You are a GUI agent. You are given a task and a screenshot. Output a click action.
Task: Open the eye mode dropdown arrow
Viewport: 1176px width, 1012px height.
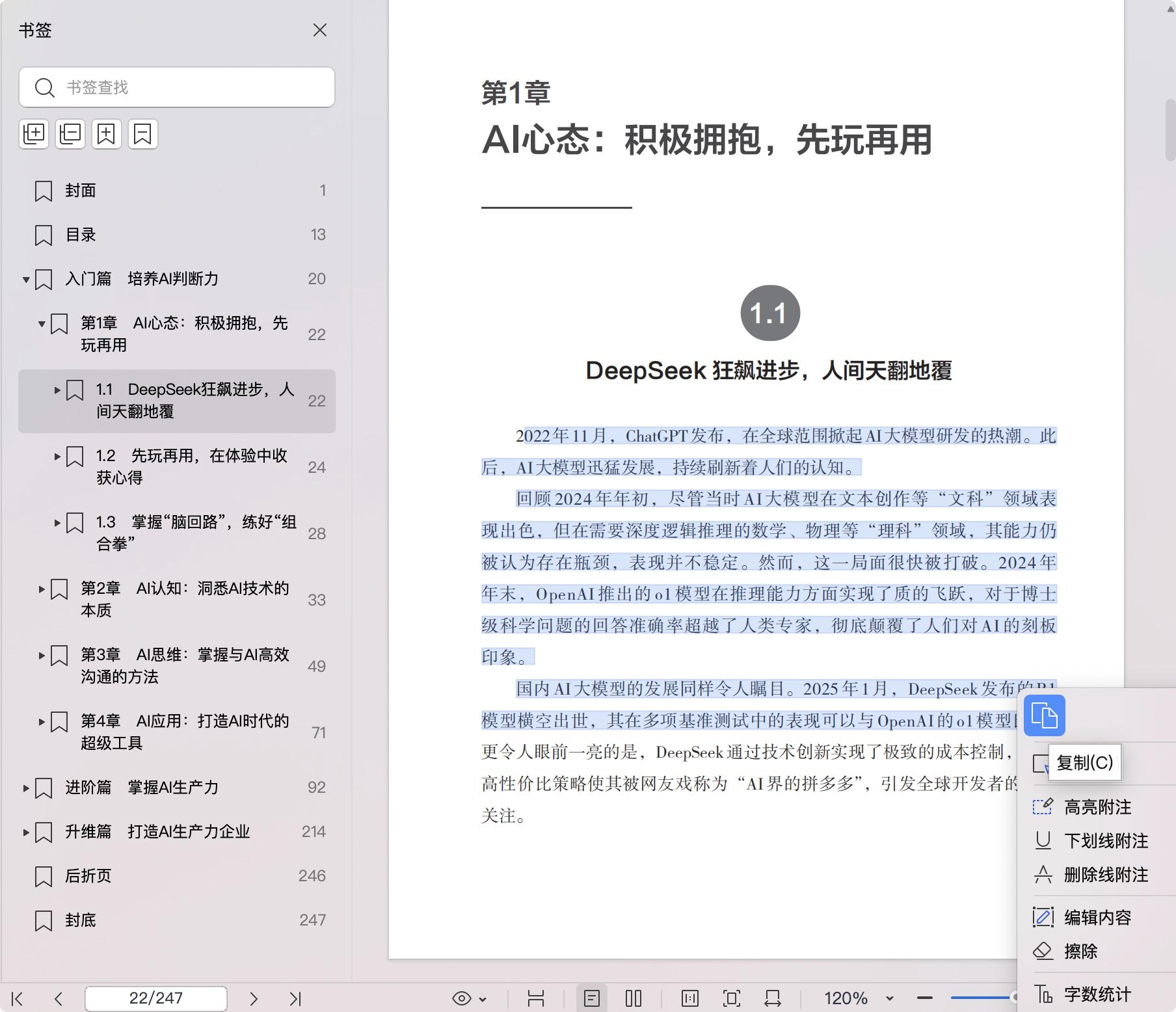(483, 999)
